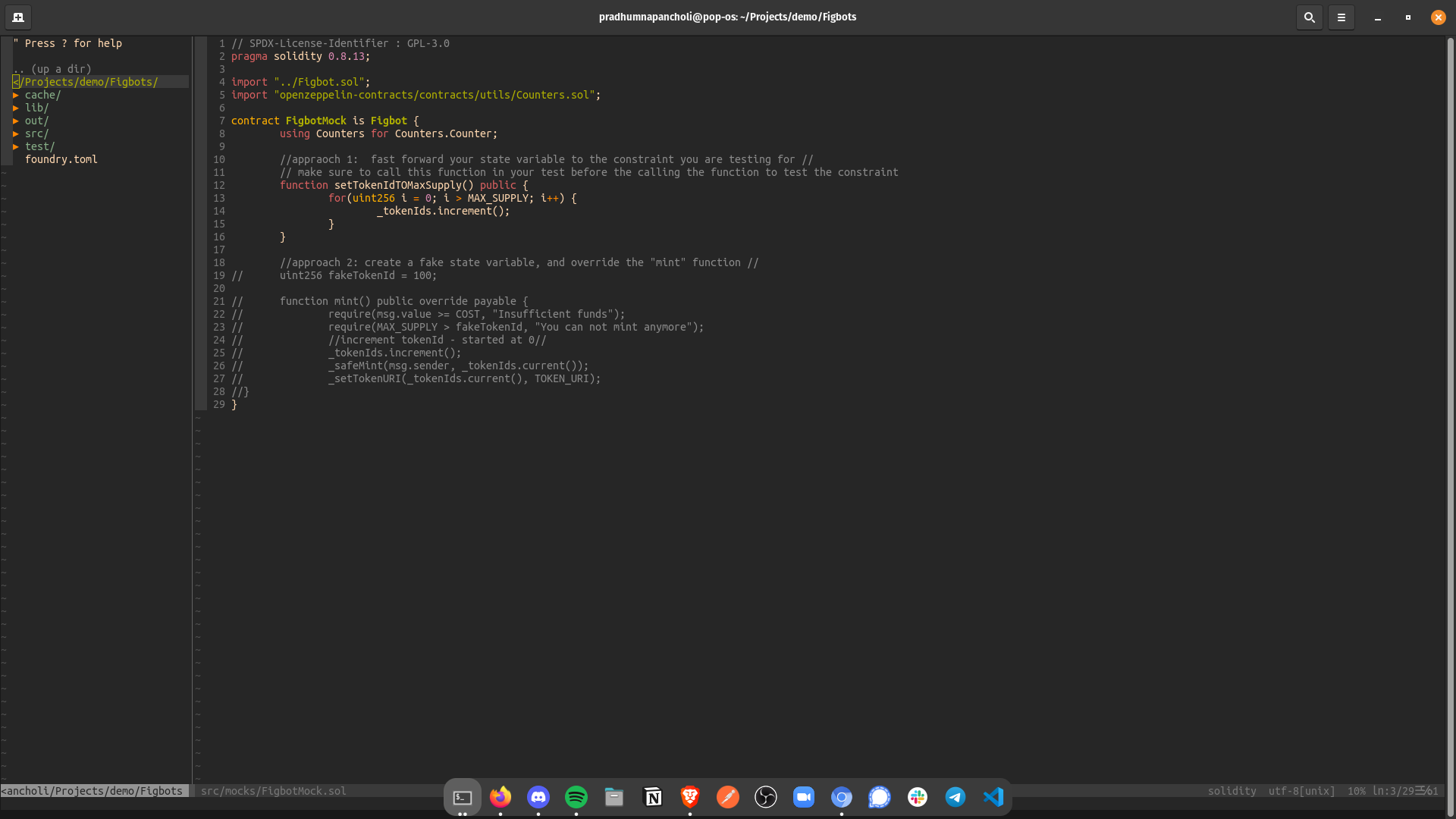Open Telegram from the dock
This screenshot has width=1456, height=819.
[955, 797]
